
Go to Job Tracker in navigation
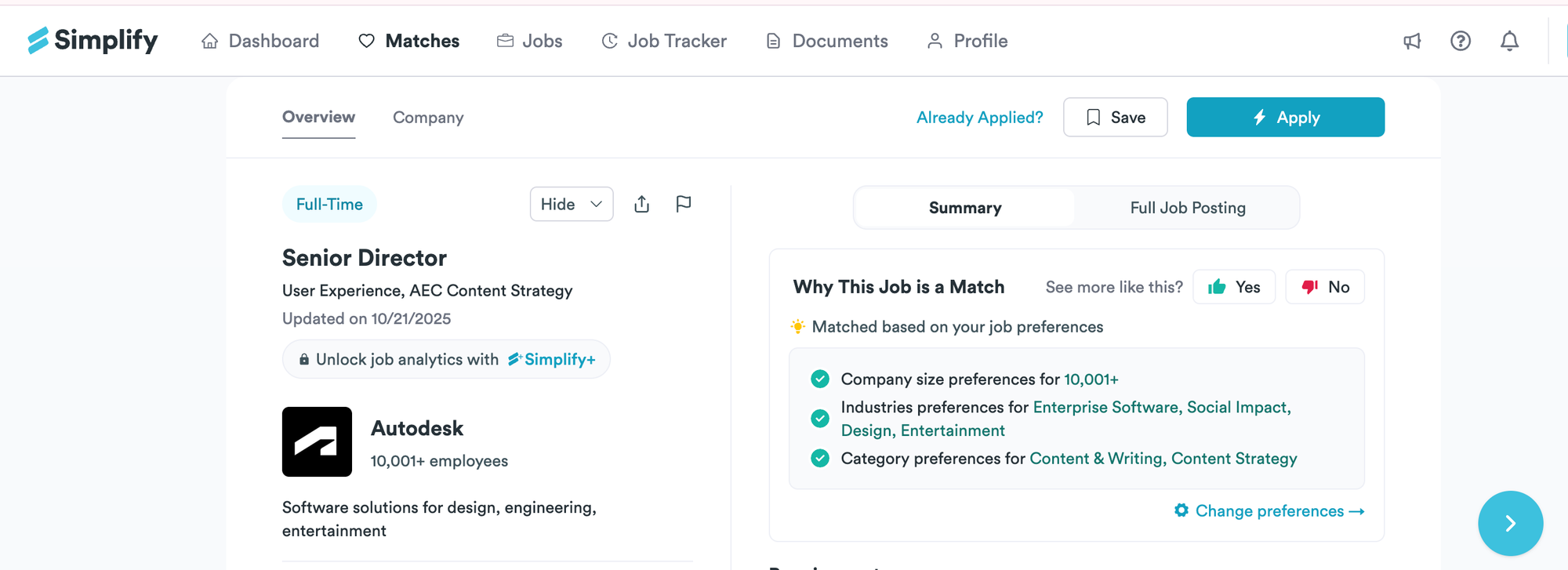(x=664, y=41)
